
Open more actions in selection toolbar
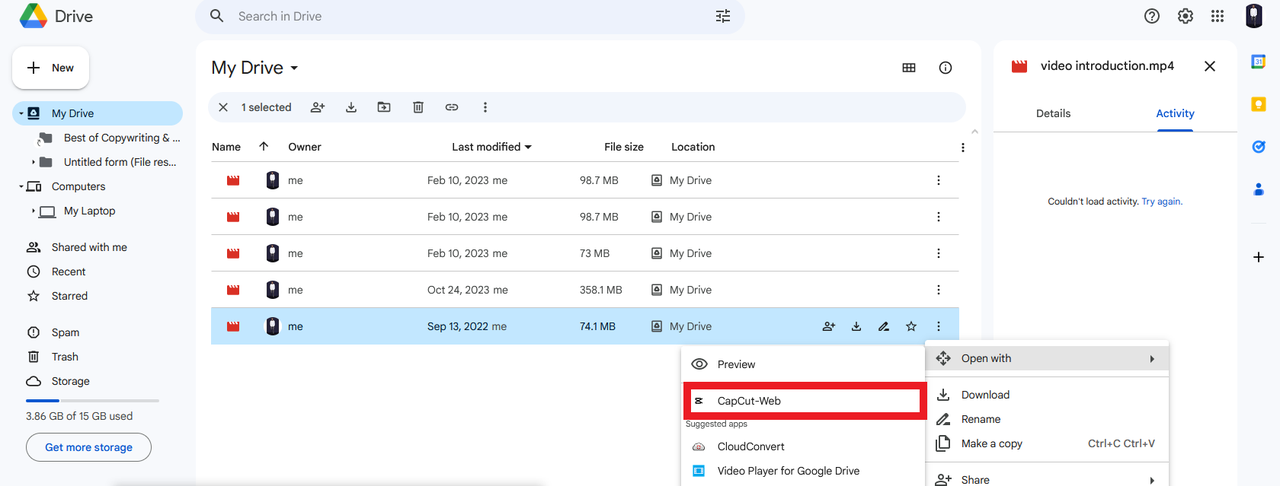click(485, 107)
